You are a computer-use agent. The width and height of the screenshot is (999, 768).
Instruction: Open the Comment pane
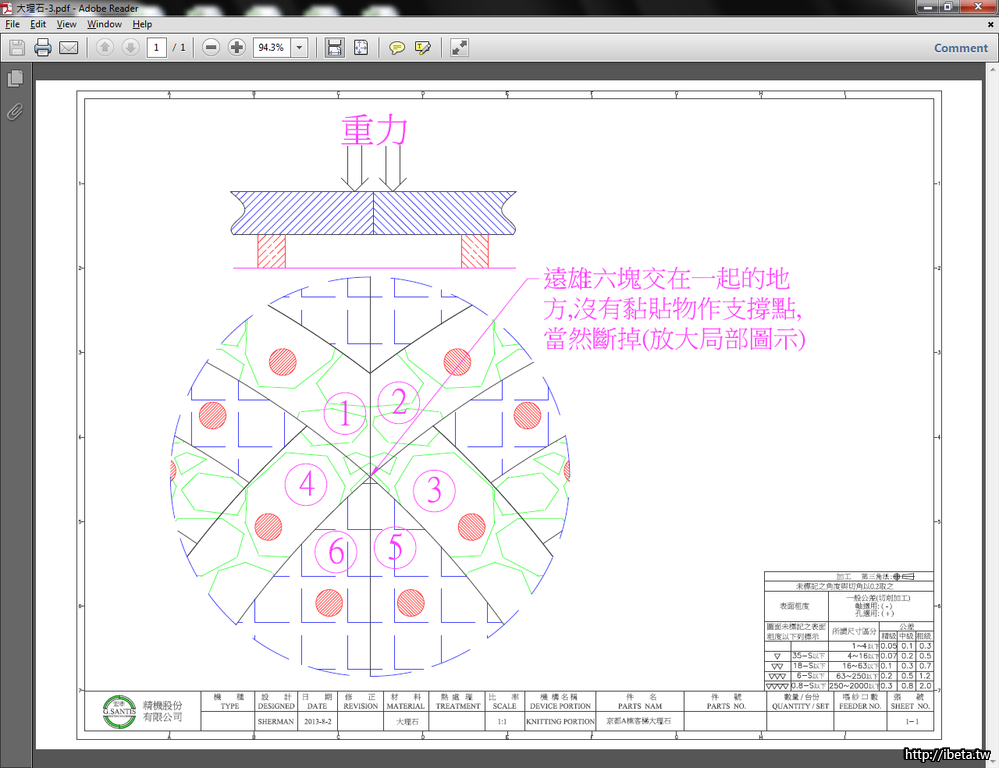click(x=960, y=47)
